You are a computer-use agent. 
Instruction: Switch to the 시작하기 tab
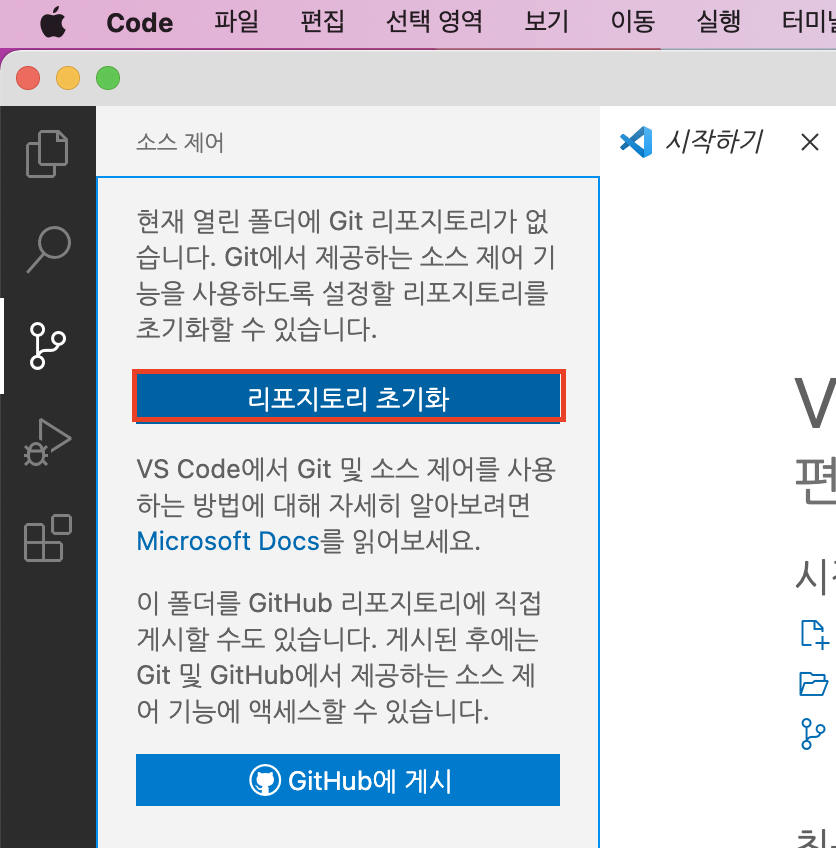pyautogui.click(x=713, y=142)
